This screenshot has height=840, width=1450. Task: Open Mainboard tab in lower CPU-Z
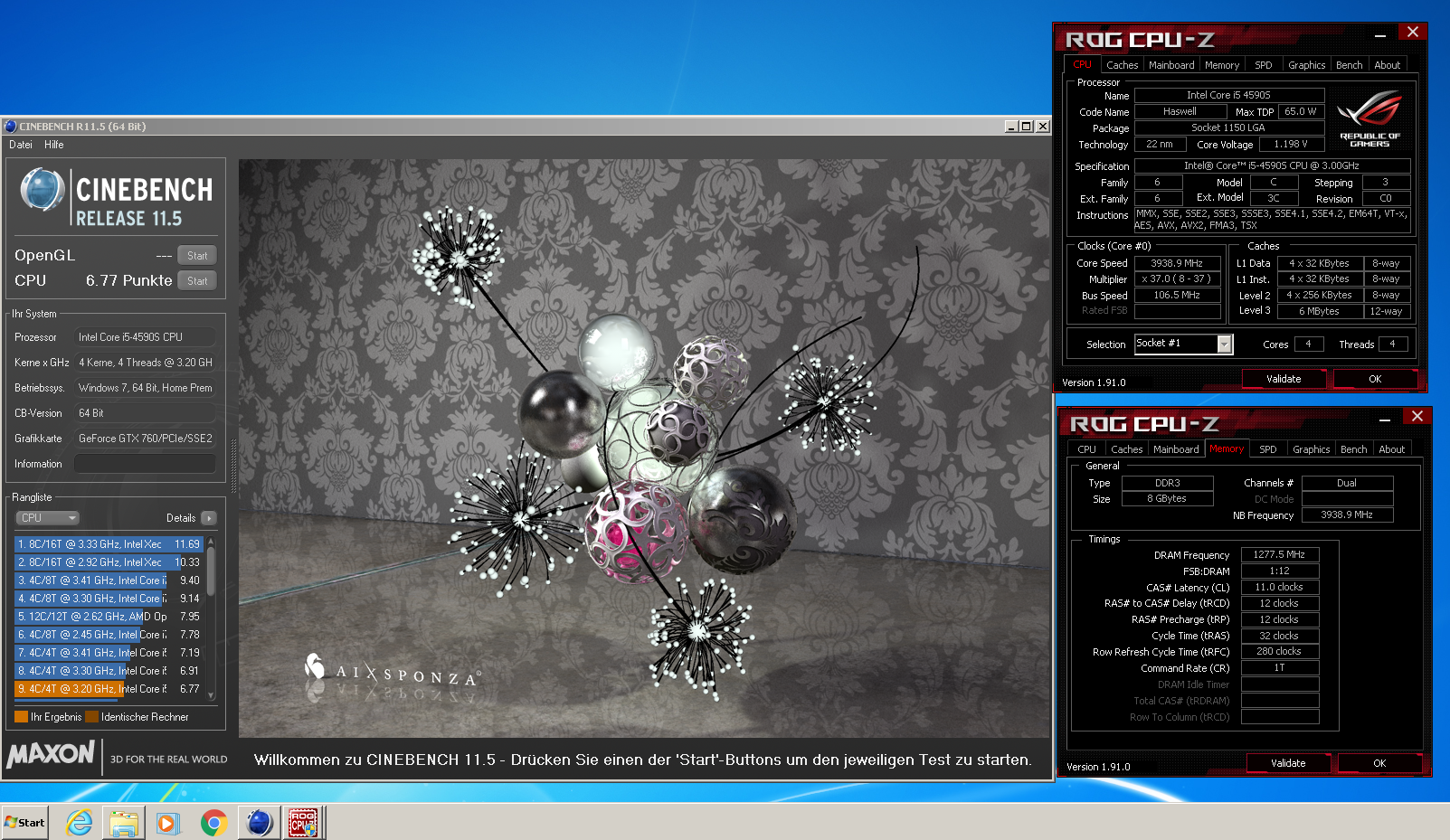pos(1176,449)
